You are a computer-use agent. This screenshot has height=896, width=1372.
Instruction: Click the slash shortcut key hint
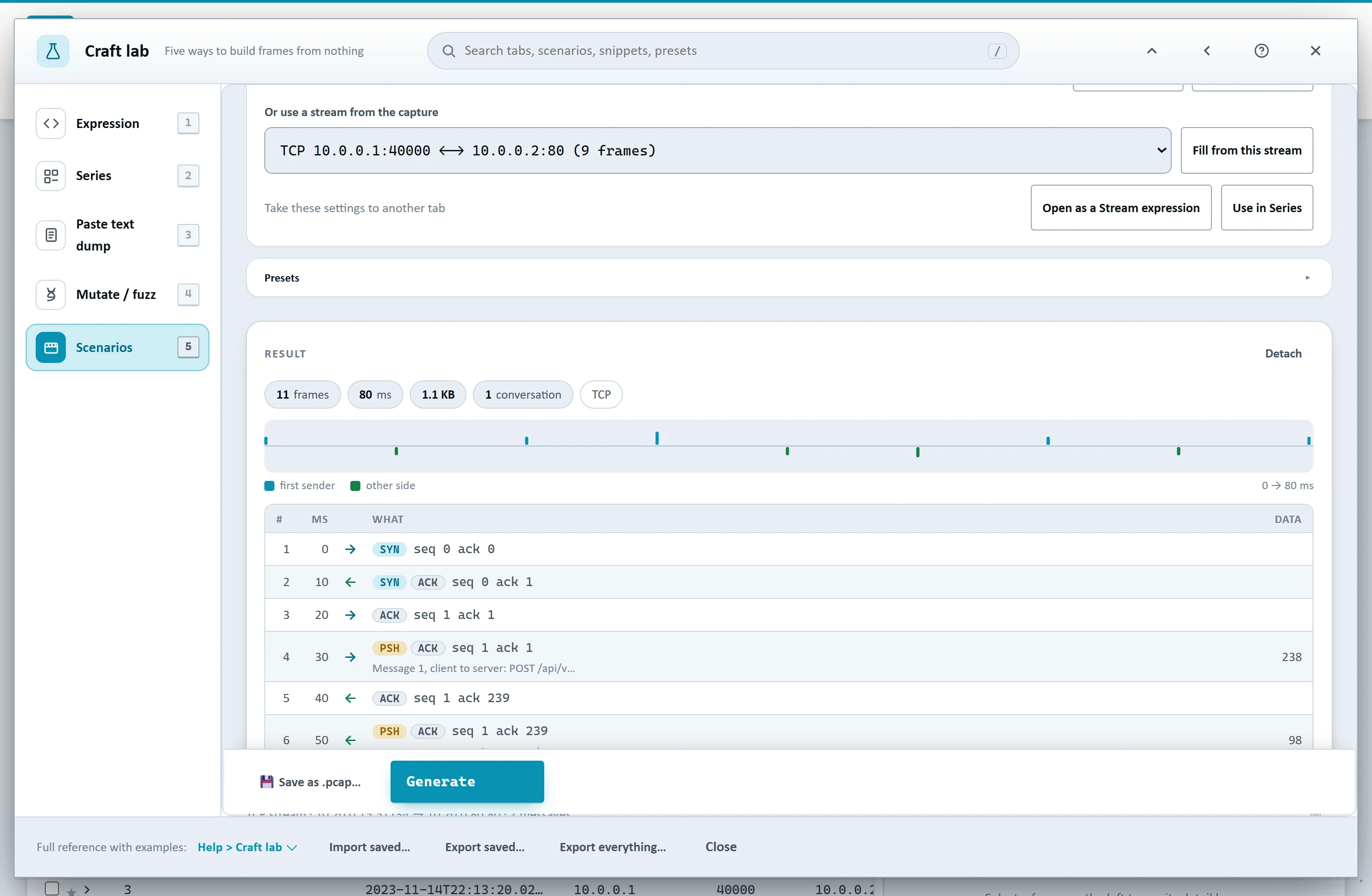(997, 51)
